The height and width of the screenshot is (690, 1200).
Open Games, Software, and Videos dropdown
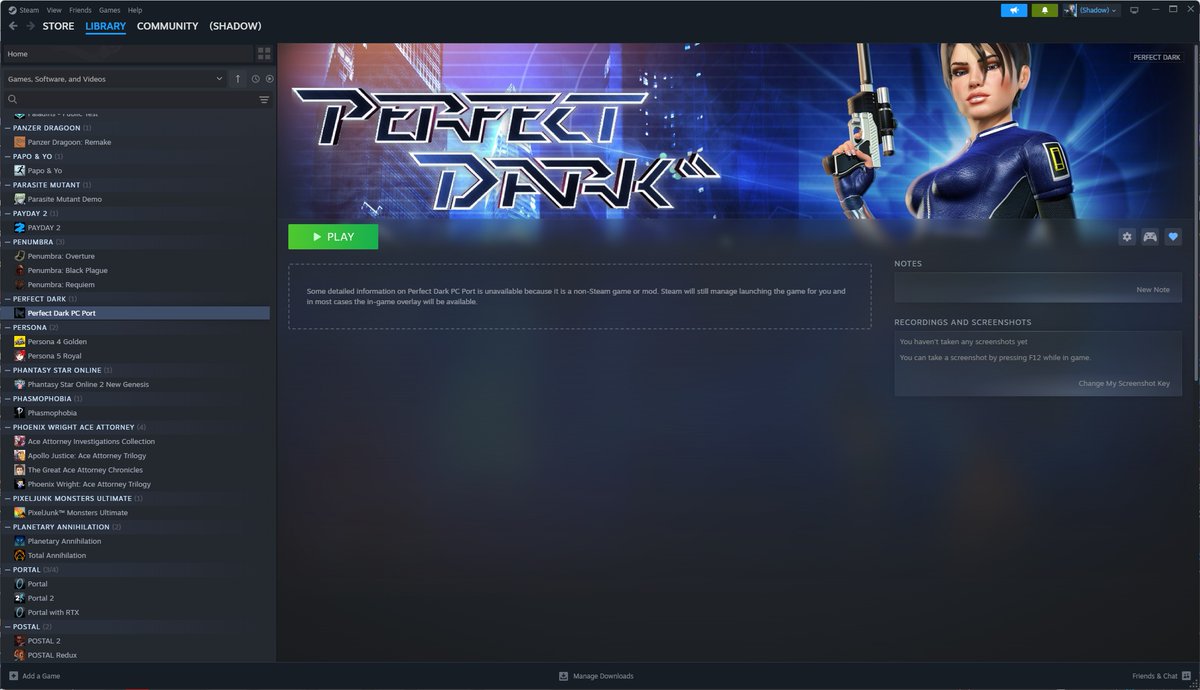tap(114, 79)
